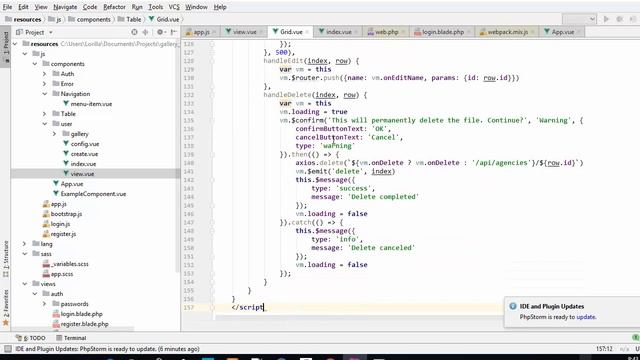Click the Run button in toolbar
This screenshot has height=360, width=640.
click(606, 19)
